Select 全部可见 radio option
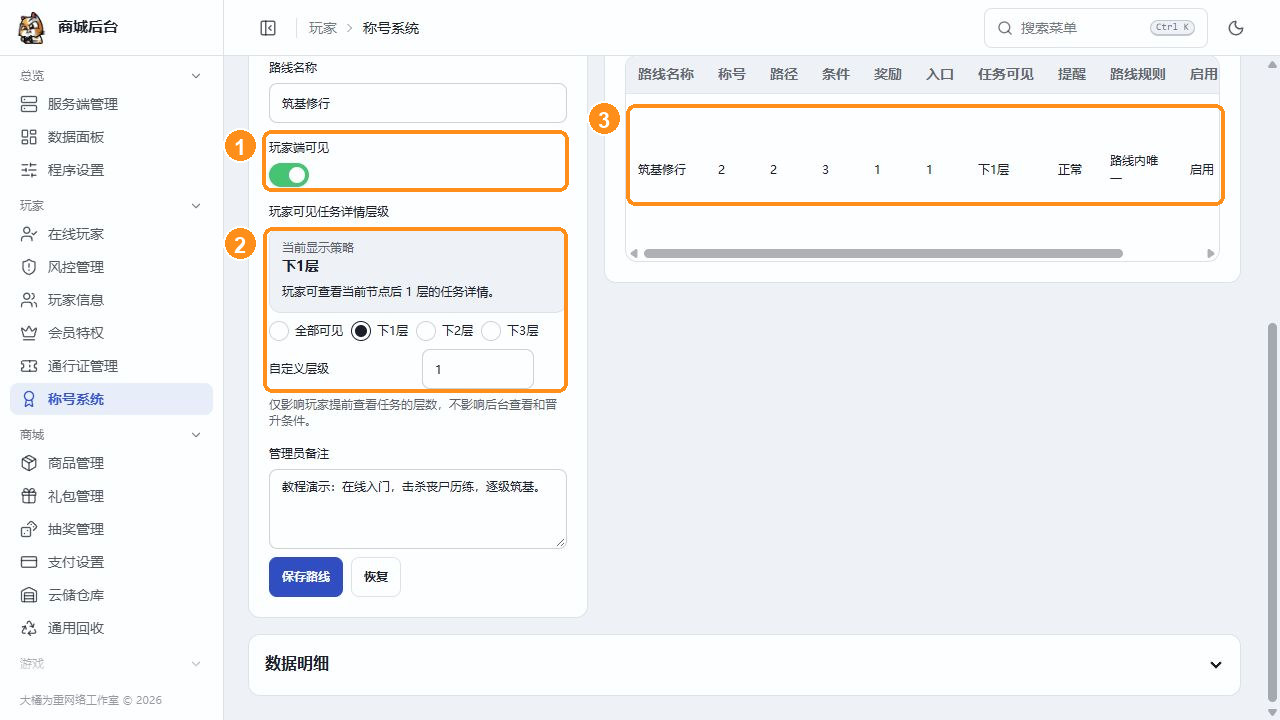1280x720 pixels. click(x=280, y=330)
